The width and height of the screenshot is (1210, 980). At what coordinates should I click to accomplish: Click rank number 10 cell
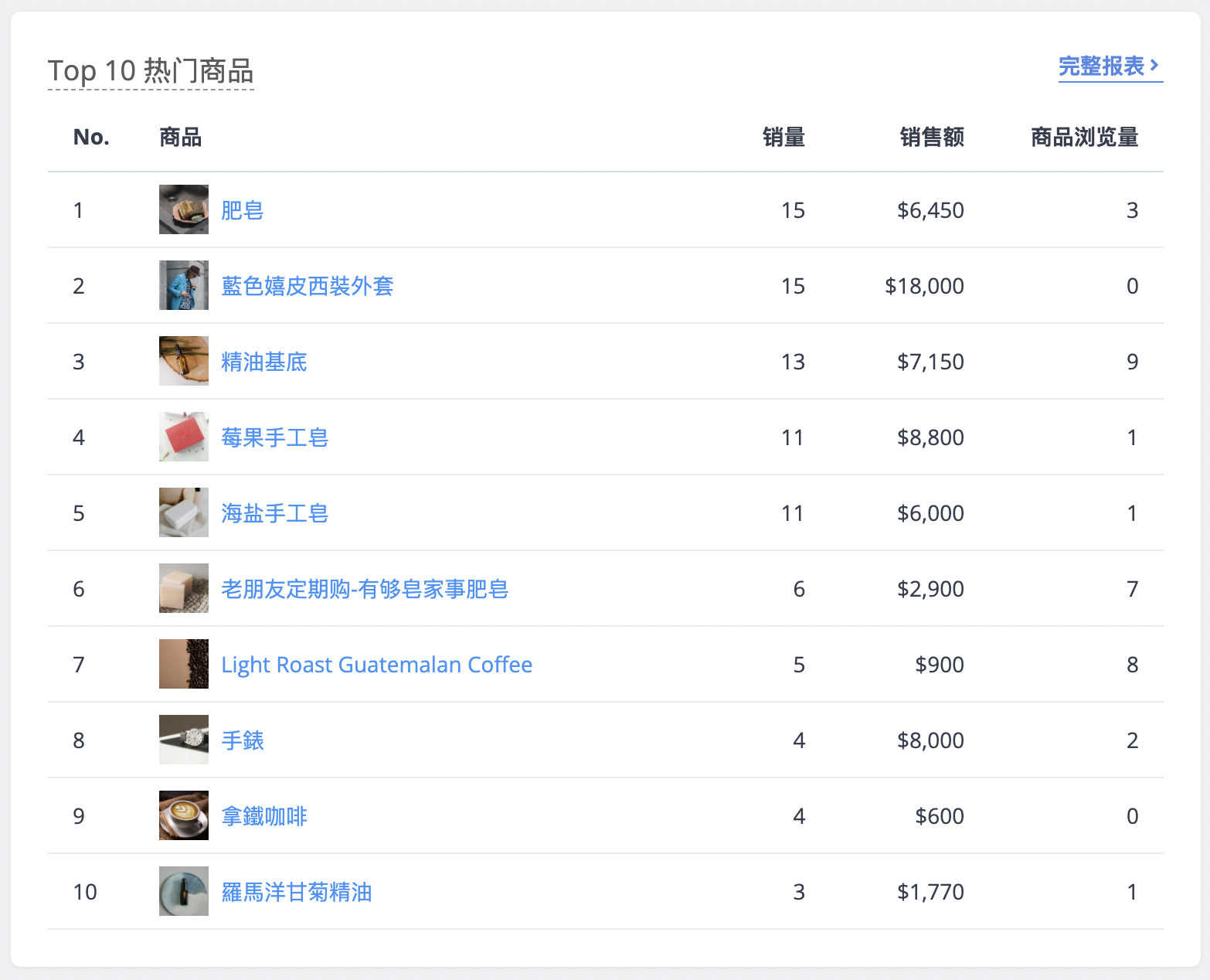(x=85, y=892)
